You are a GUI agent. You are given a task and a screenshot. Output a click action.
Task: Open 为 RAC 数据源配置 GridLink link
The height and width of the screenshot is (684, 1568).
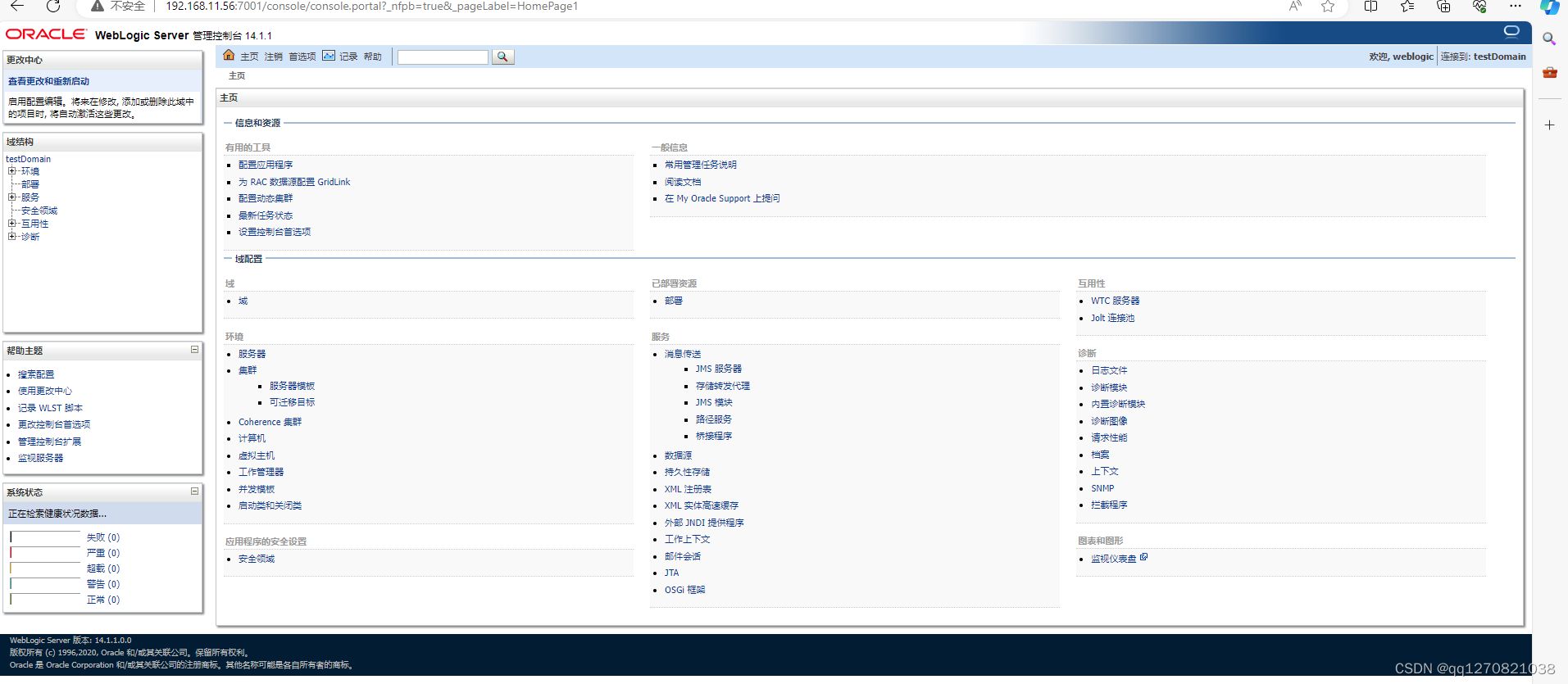[294, 182]
